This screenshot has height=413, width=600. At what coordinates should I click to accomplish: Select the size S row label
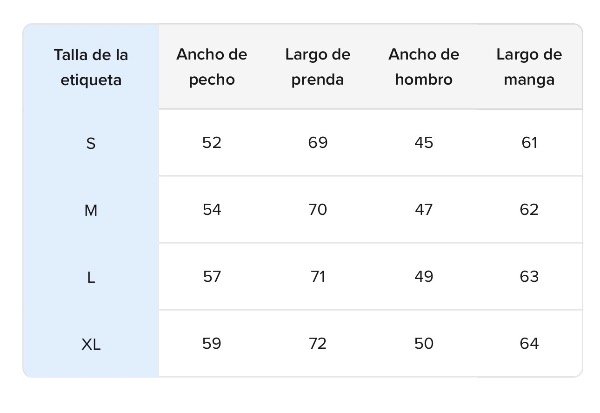coord(91,143)
